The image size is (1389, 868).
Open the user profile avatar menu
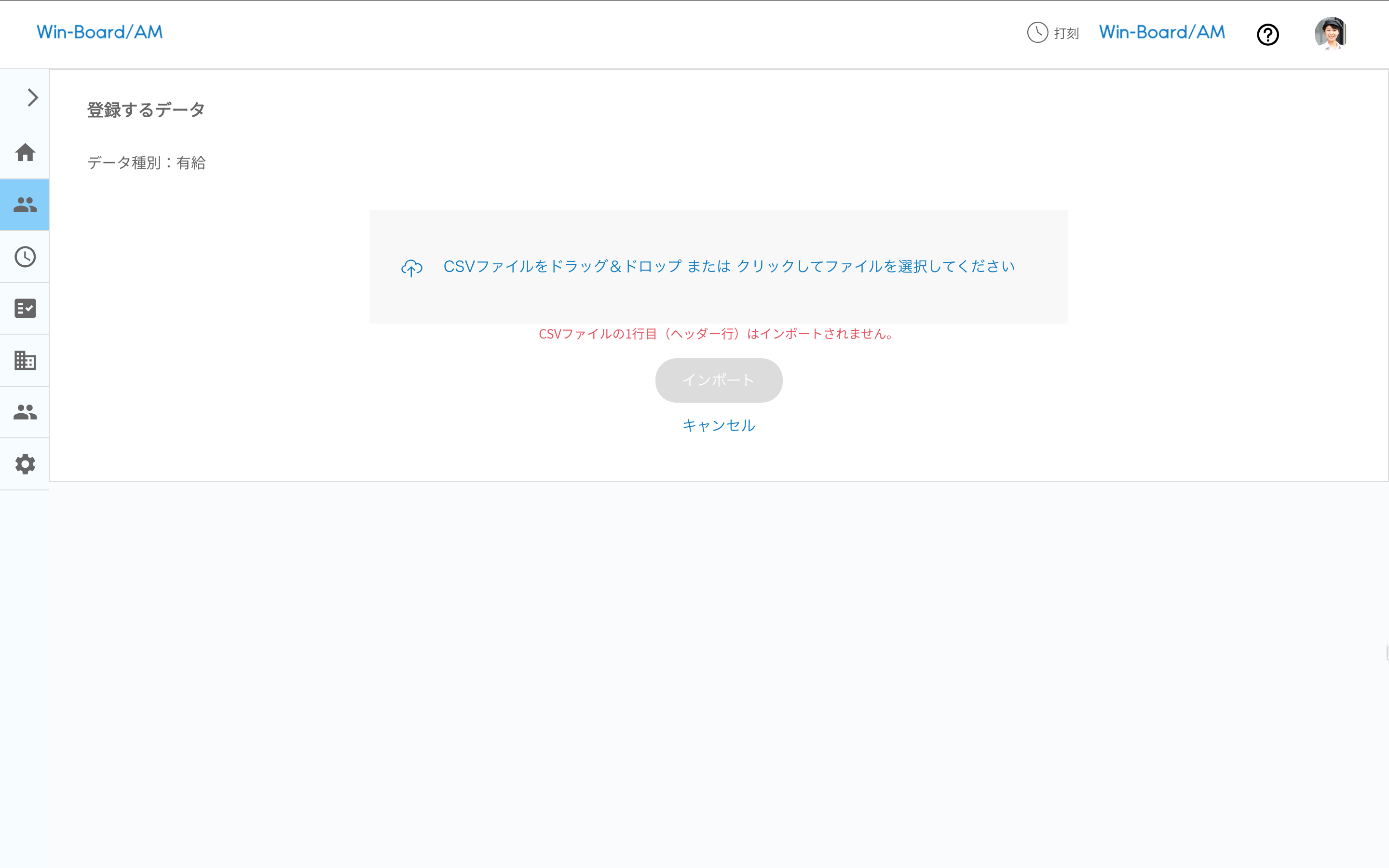pyautogui.click(x=1332, y=33)
